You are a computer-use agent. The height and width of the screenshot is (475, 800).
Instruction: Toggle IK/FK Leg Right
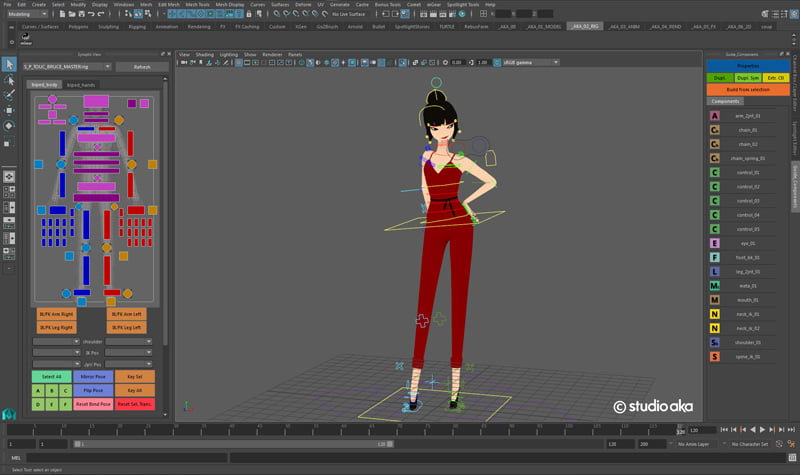56,328
